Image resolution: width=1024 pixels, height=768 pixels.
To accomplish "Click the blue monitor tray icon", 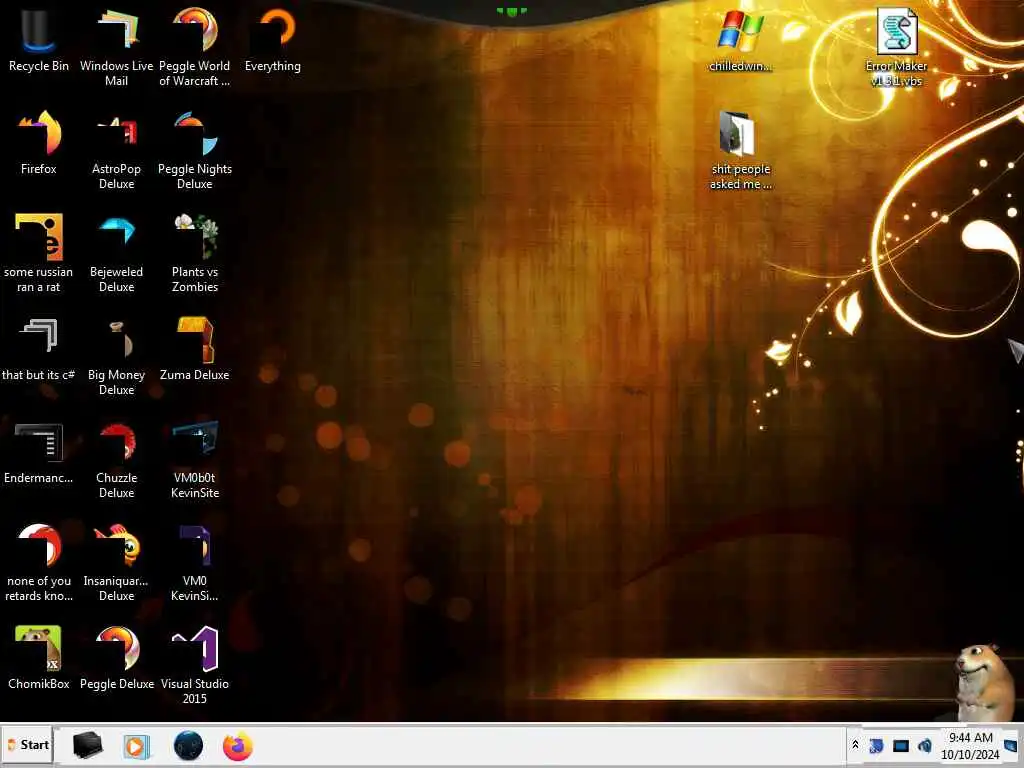I will coord(901,746).
